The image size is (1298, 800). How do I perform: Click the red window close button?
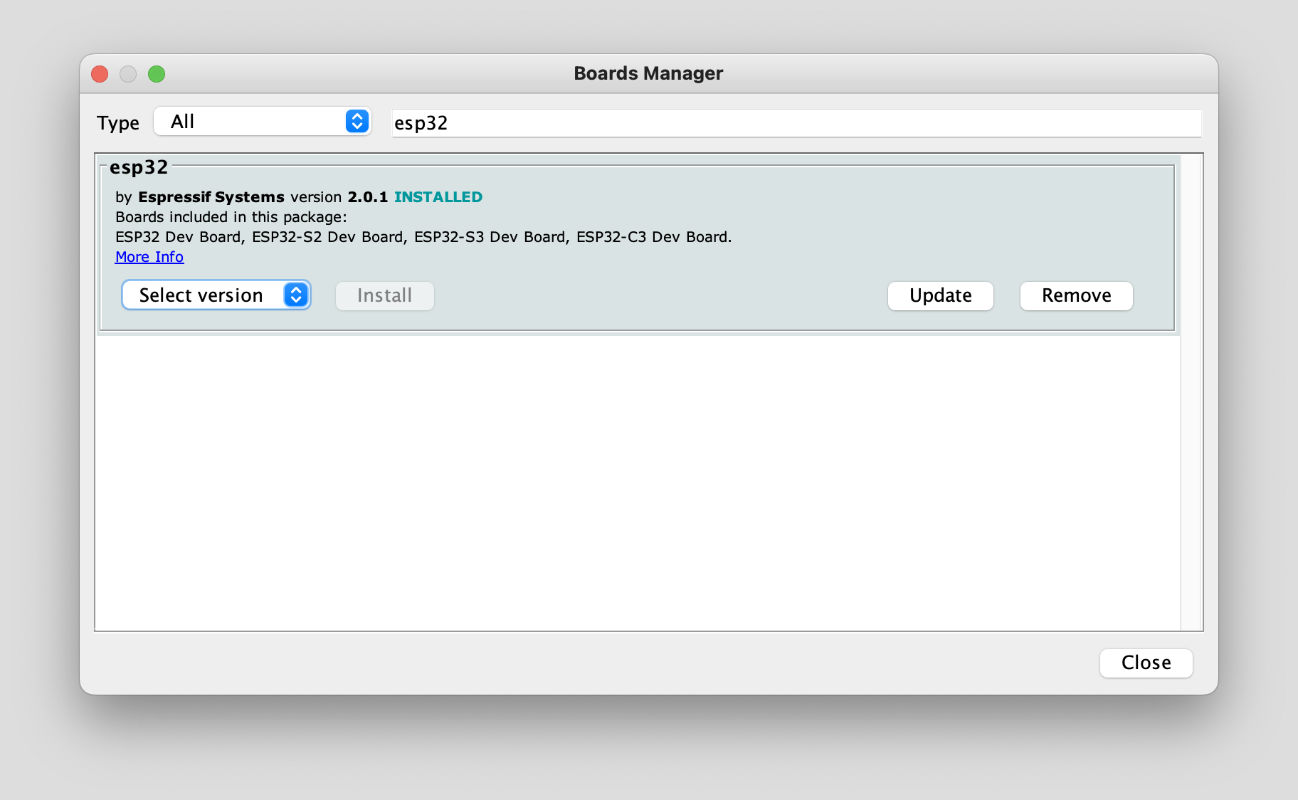(x=99, y=74)
